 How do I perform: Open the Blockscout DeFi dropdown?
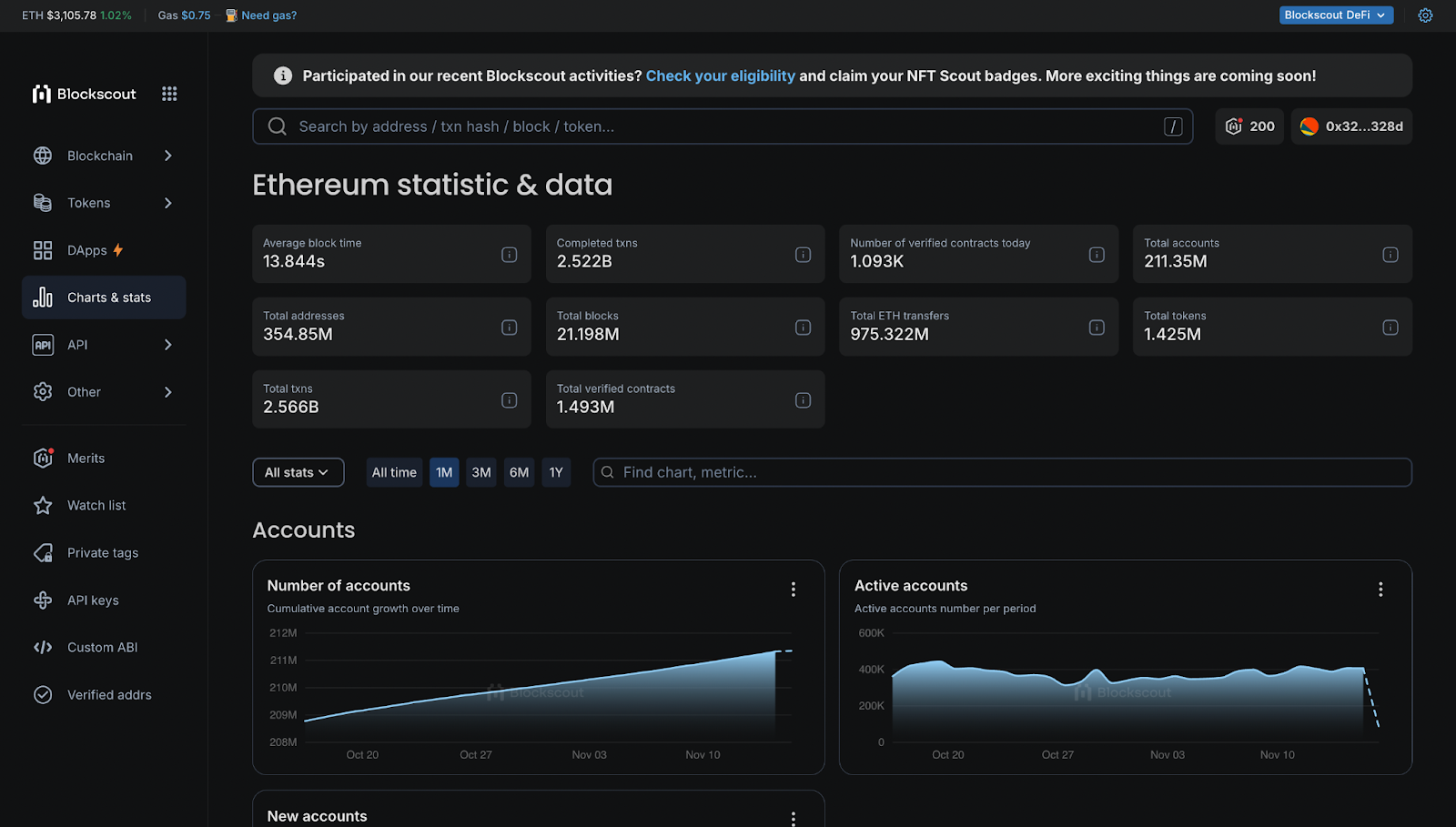click(x=1336, y=15)
